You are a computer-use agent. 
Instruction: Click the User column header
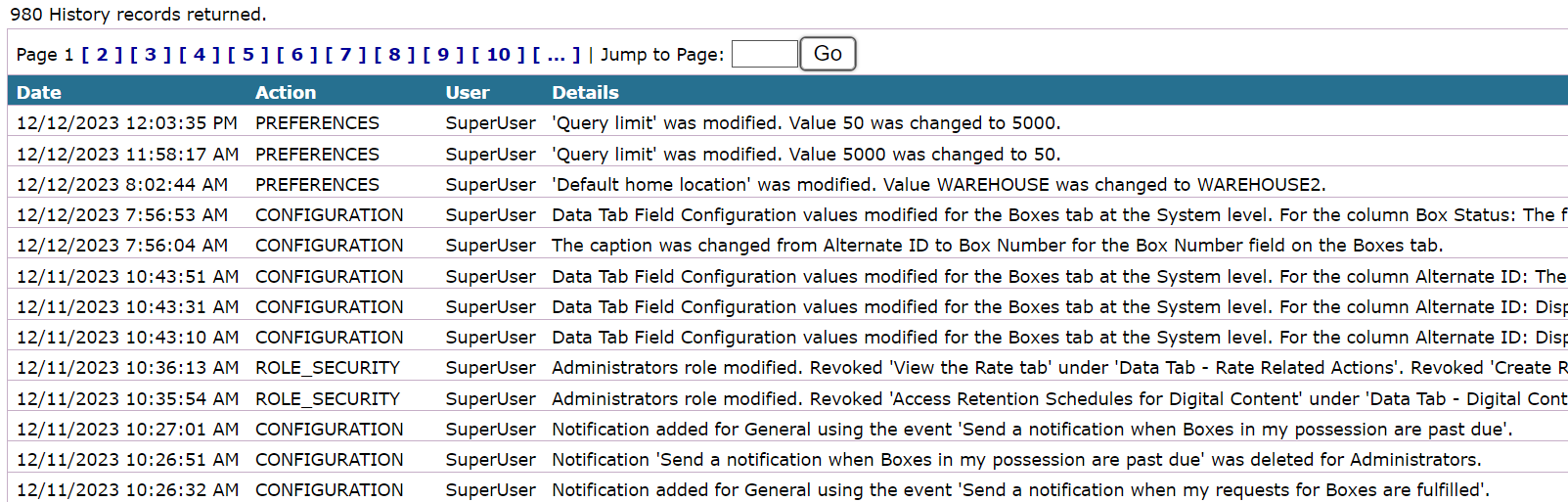(468, 93)
